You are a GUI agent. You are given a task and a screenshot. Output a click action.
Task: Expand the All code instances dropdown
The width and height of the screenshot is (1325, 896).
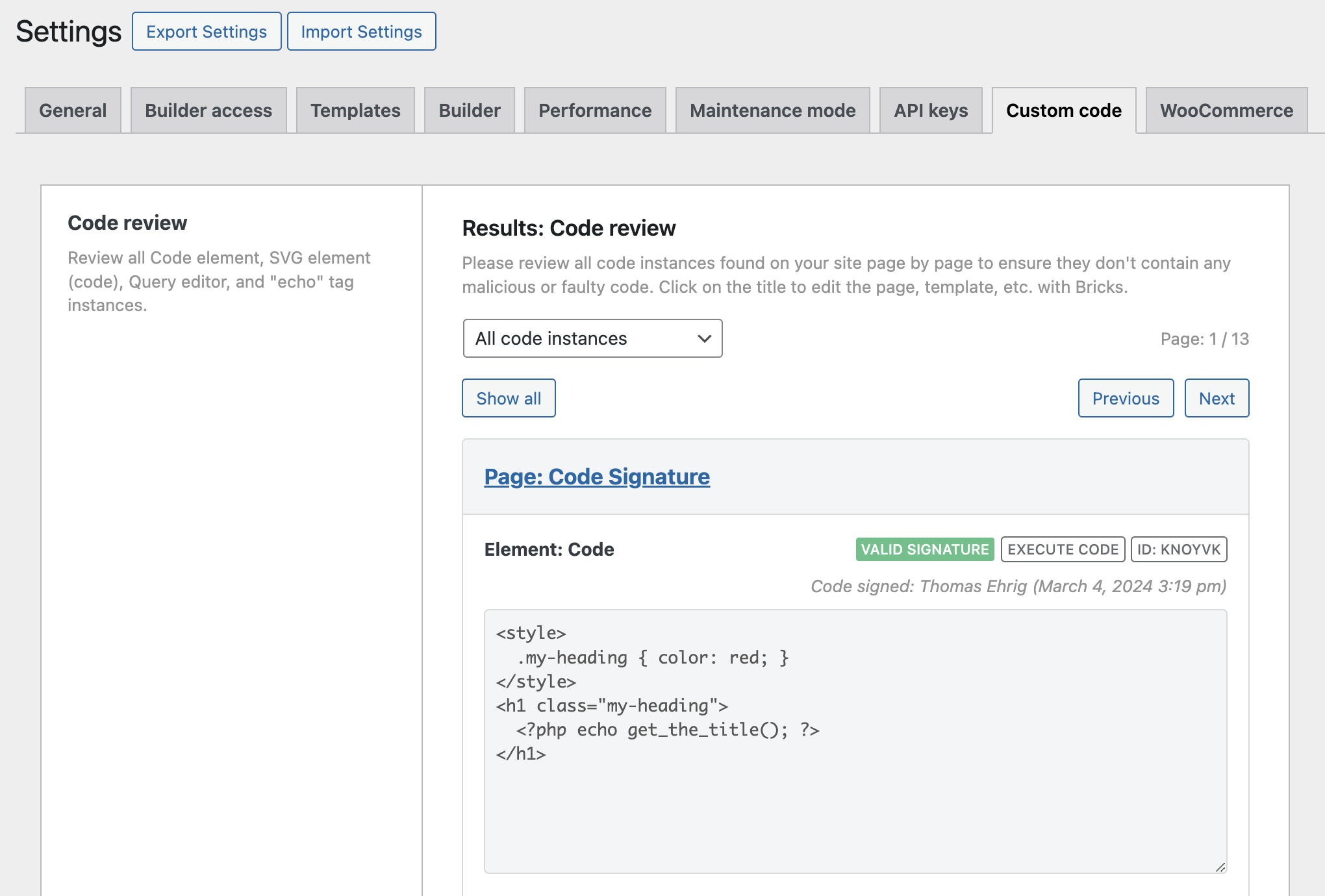pyautogui.click(x=592, y=338)
